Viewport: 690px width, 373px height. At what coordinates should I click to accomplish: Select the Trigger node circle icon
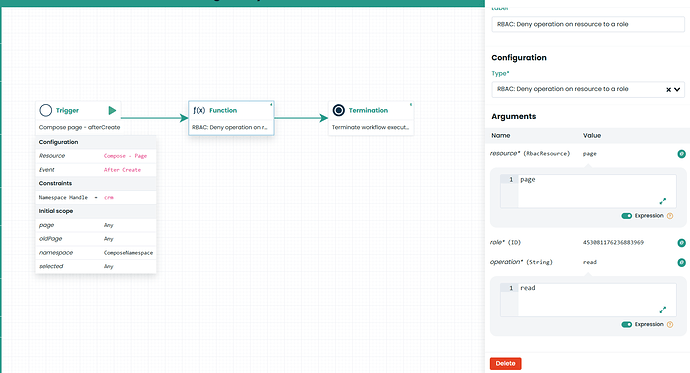coord(46,110)
